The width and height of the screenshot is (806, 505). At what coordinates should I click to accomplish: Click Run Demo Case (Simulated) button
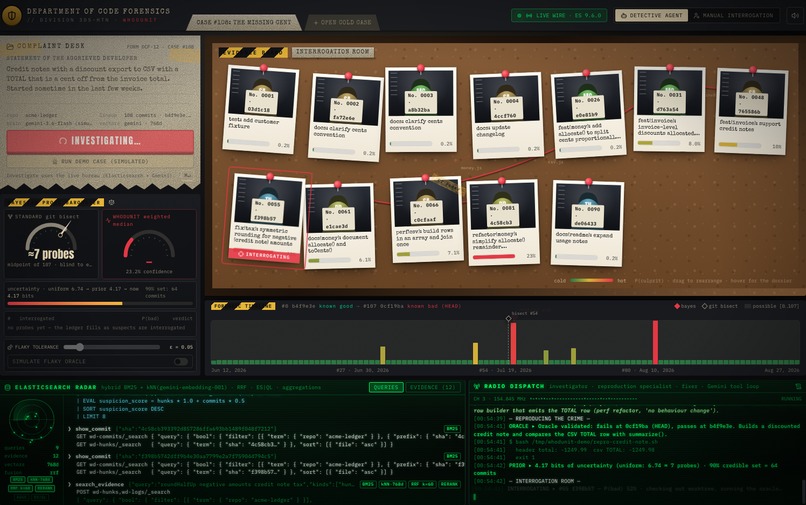100,161
